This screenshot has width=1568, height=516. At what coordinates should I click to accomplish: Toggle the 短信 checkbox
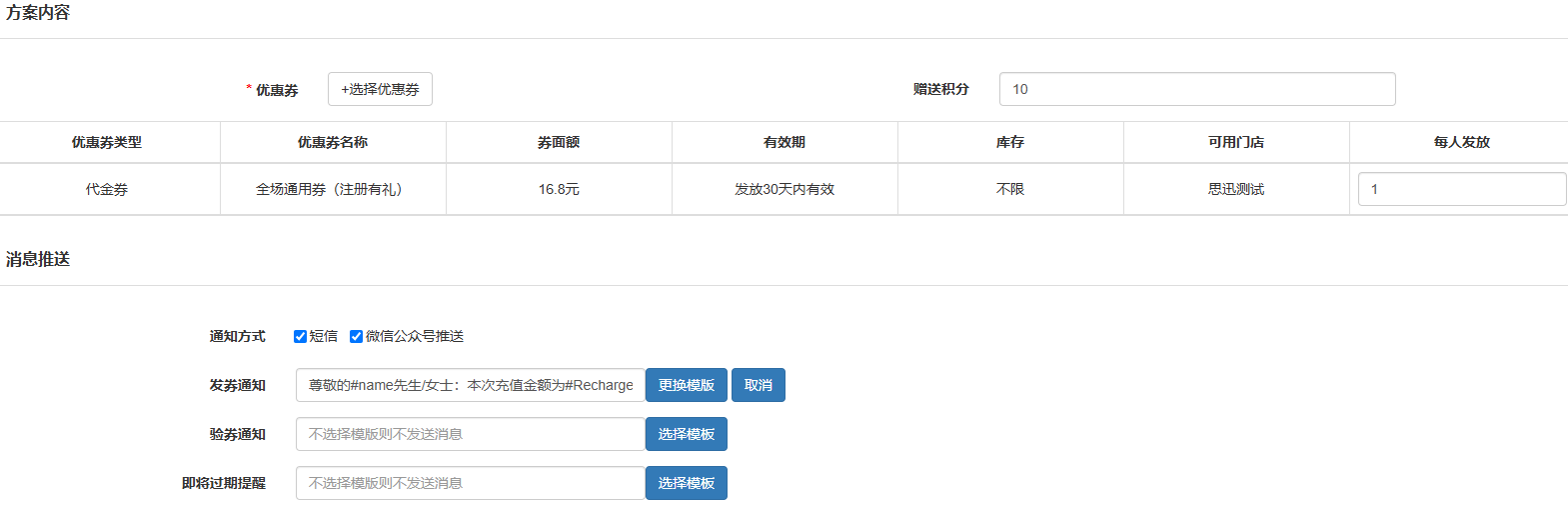pyautogui.click(x=300, y=336)
